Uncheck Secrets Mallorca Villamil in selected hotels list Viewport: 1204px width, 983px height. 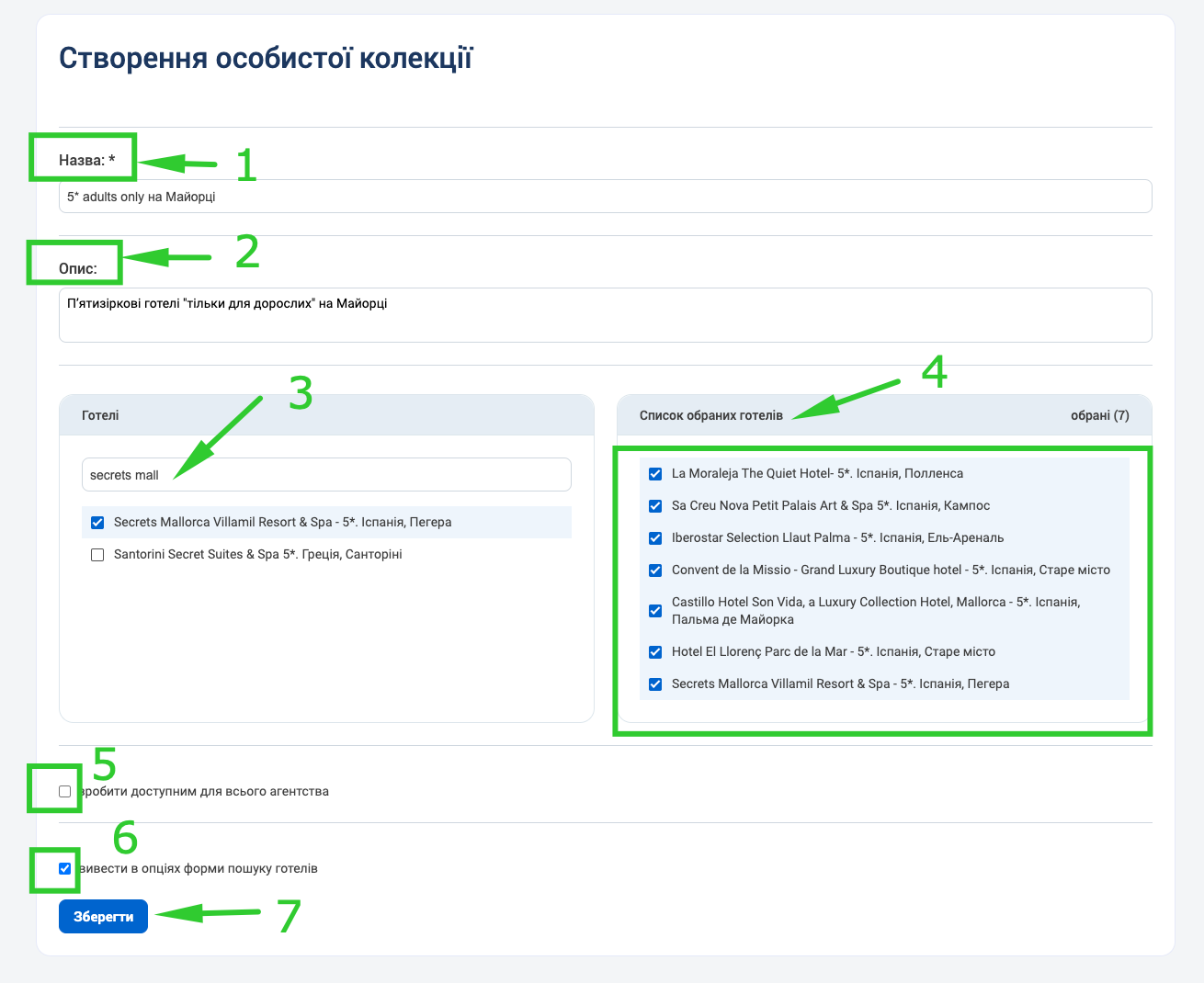point(655,684)
